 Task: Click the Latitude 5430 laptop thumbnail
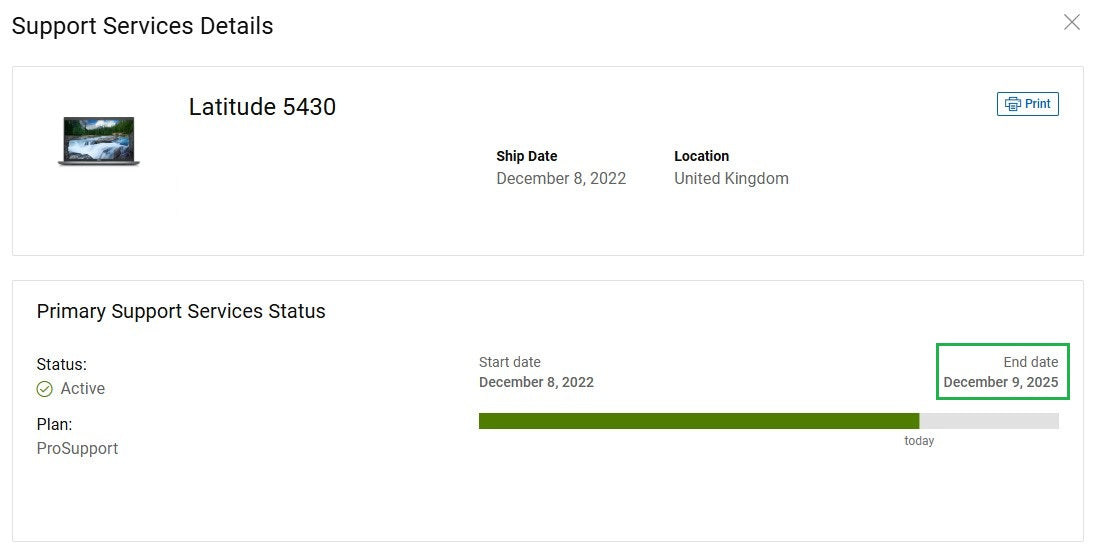[x=99, y=141]
